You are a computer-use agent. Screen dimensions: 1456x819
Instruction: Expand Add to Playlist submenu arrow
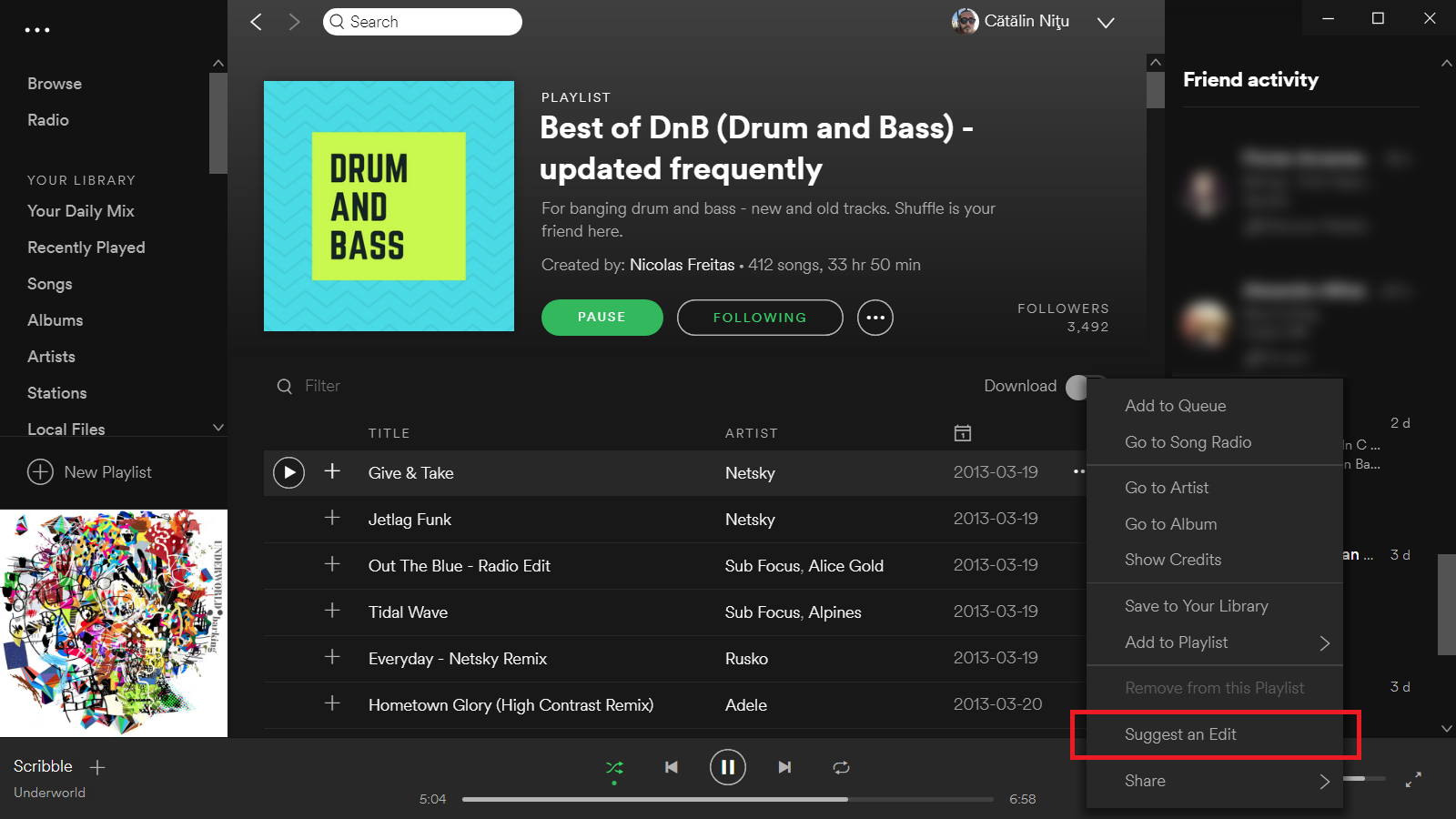point(1325,643)
